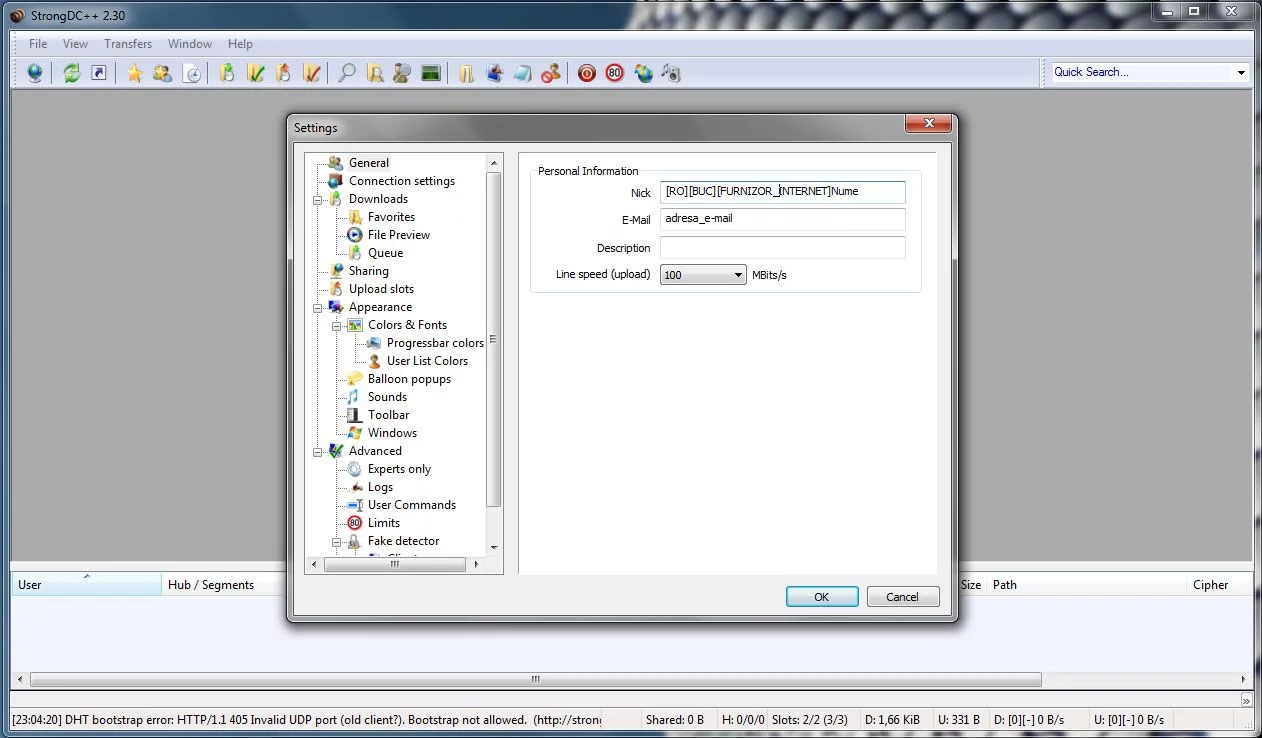Select Favorites under Downloads
Viewport: 1262px width, 738px height.
(391, 217)
